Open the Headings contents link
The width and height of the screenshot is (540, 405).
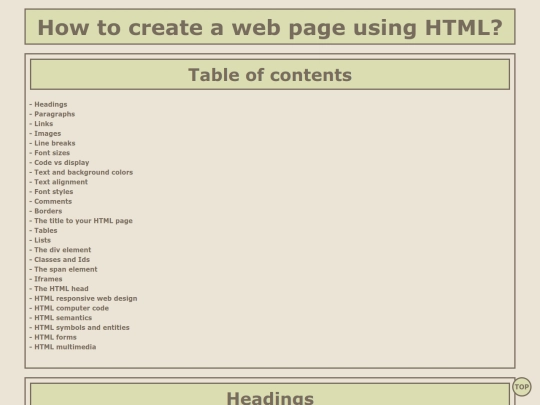click(x=51, y=104)
